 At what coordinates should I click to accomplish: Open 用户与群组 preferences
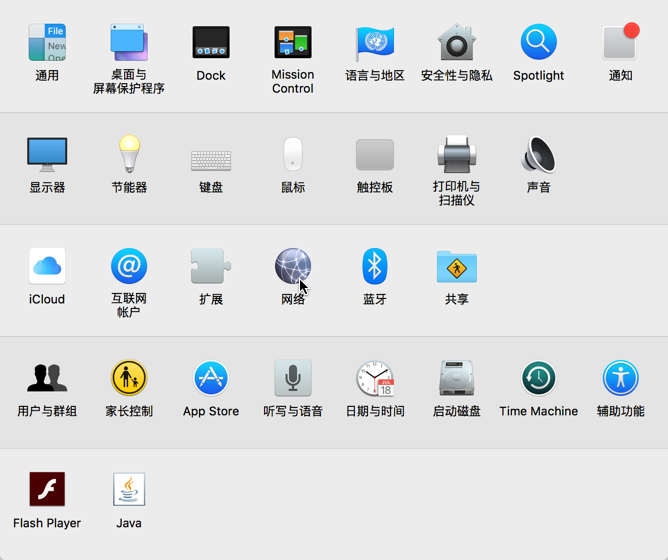[47, 378]
